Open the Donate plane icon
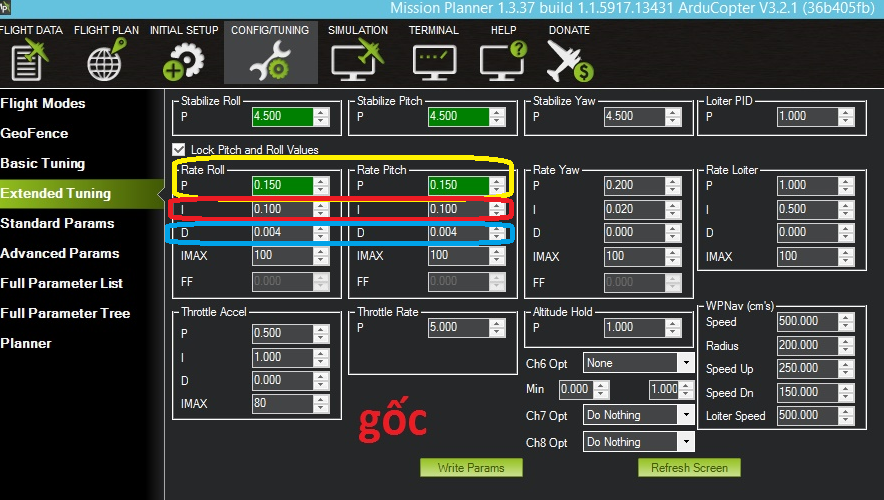Viewport: 884px width, 500px height. point(569,61)
